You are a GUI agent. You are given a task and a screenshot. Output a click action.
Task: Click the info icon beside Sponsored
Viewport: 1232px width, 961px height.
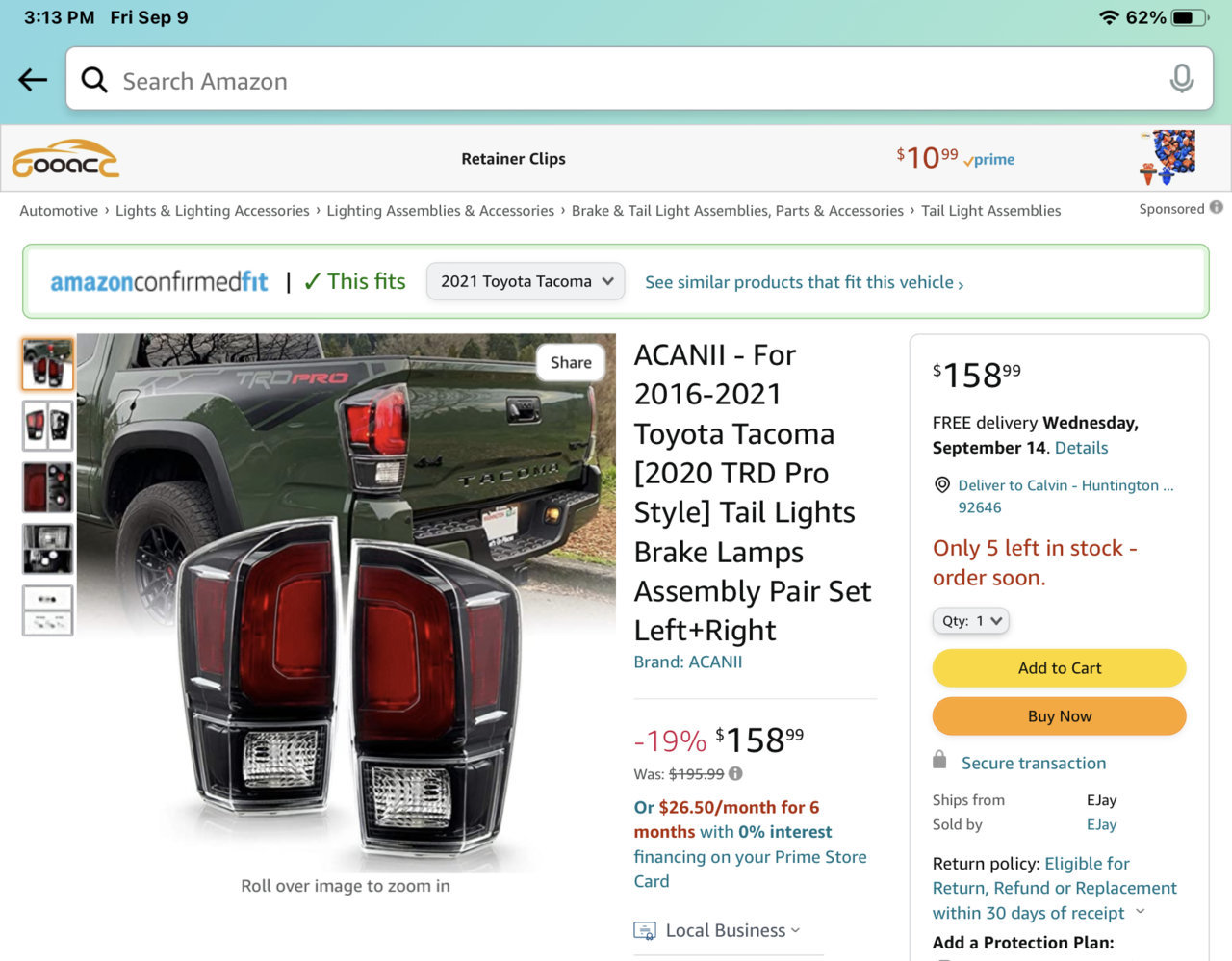1217,207
